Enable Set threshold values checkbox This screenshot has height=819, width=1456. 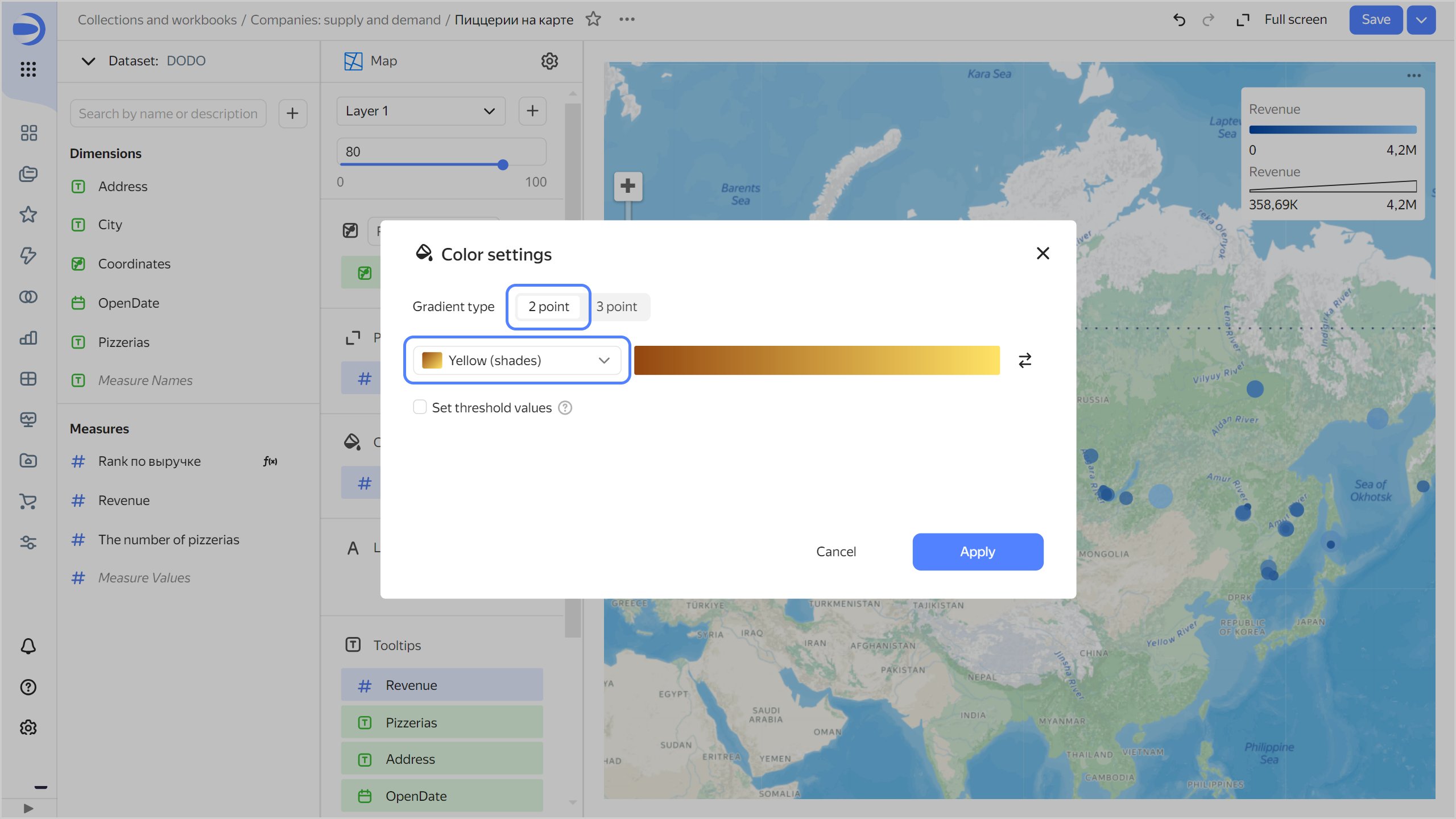pos(419,407)
